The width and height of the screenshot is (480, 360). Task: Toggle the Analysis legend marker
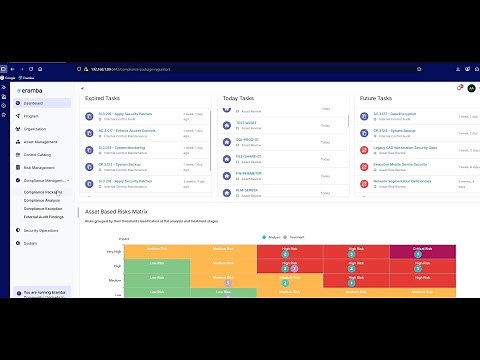264,237
